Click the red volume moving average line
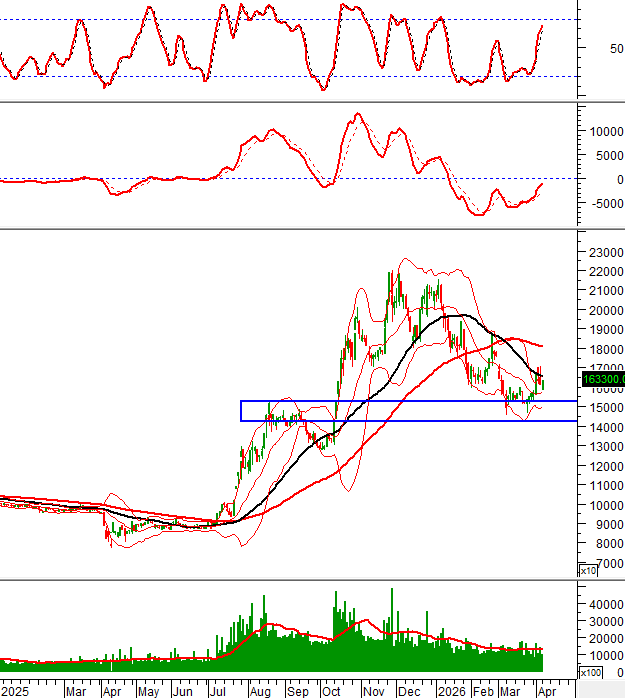 [300, 634]
